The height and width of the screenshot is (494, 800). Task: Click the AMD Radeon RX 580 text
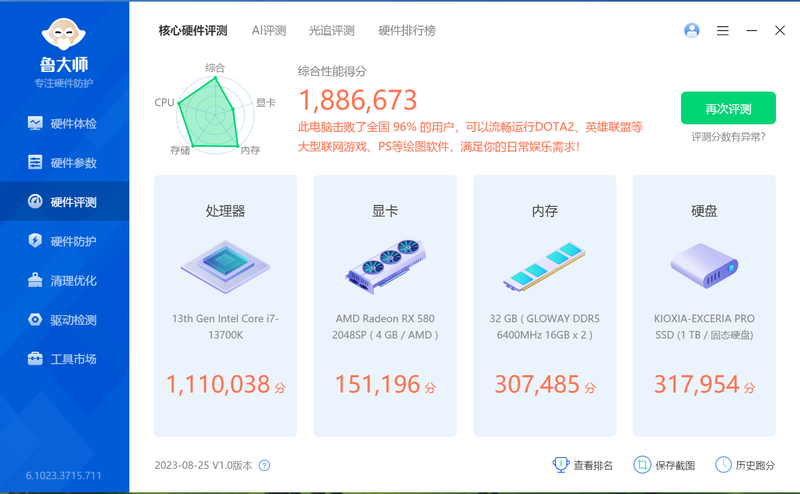coord(385,327)
